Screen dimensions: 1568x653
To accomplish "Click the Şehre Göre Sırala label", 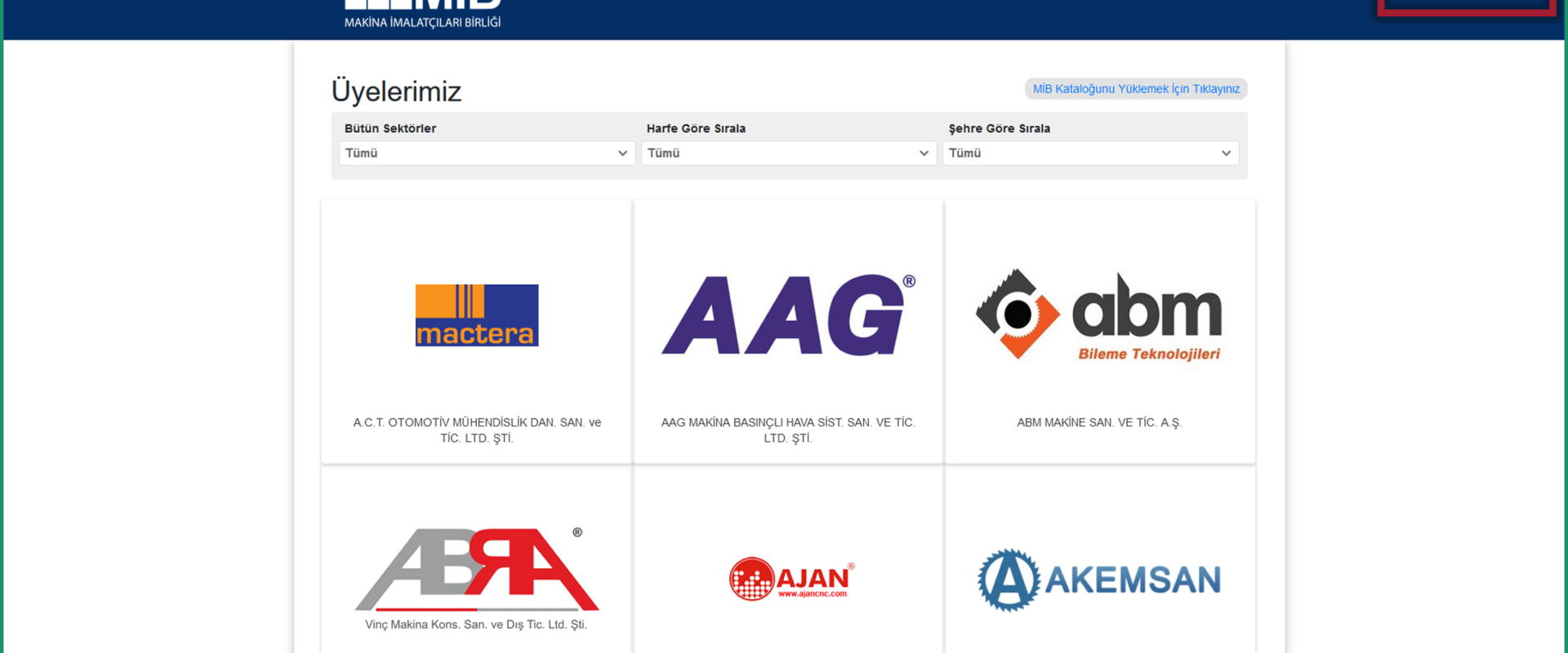I will click(x=1000, y=129).
